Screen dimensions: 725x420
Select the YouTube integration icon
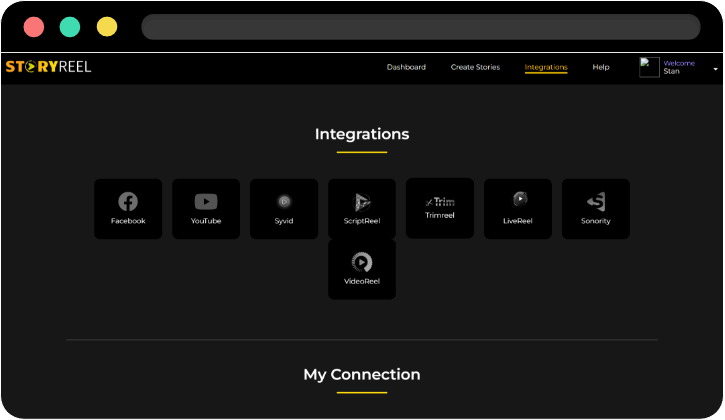206,202
